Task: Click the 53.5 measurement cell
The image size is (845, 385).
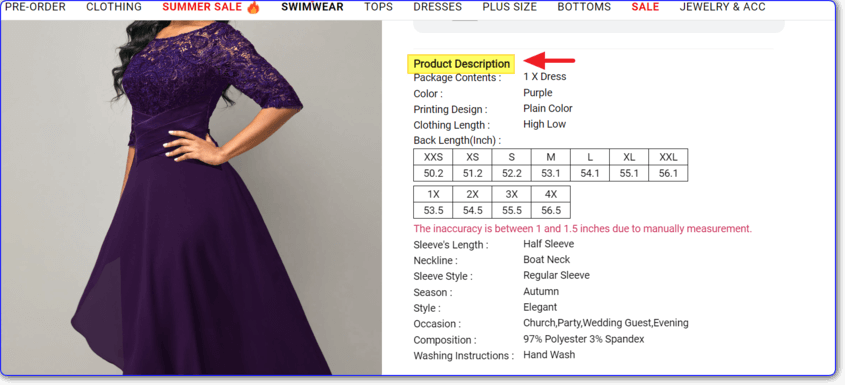Action: click(433, 210)
